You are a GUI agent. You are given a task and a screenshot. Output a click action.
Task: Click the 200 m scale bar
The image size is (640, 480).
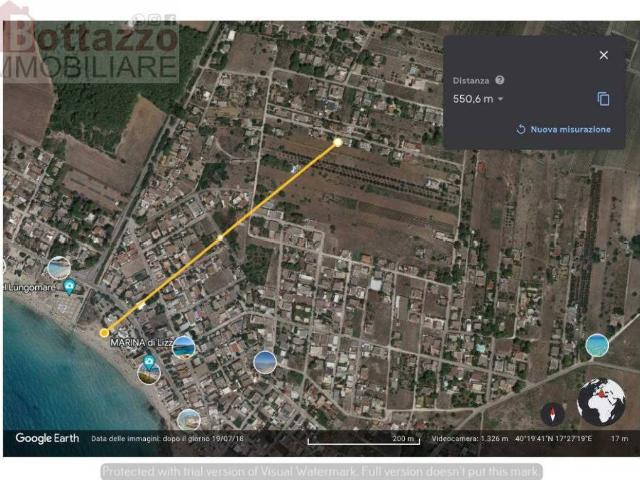point(362,440)
